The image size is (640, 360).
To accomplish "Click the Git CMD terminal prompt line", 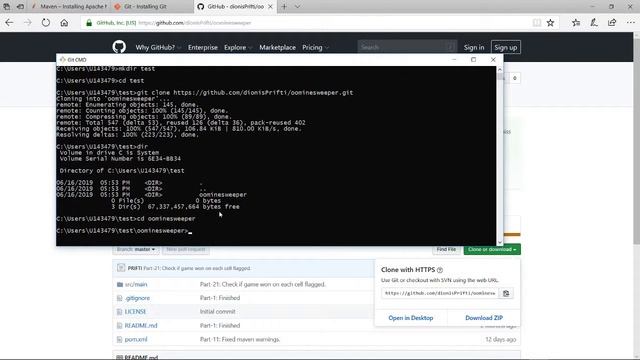I will pos(124,231).
